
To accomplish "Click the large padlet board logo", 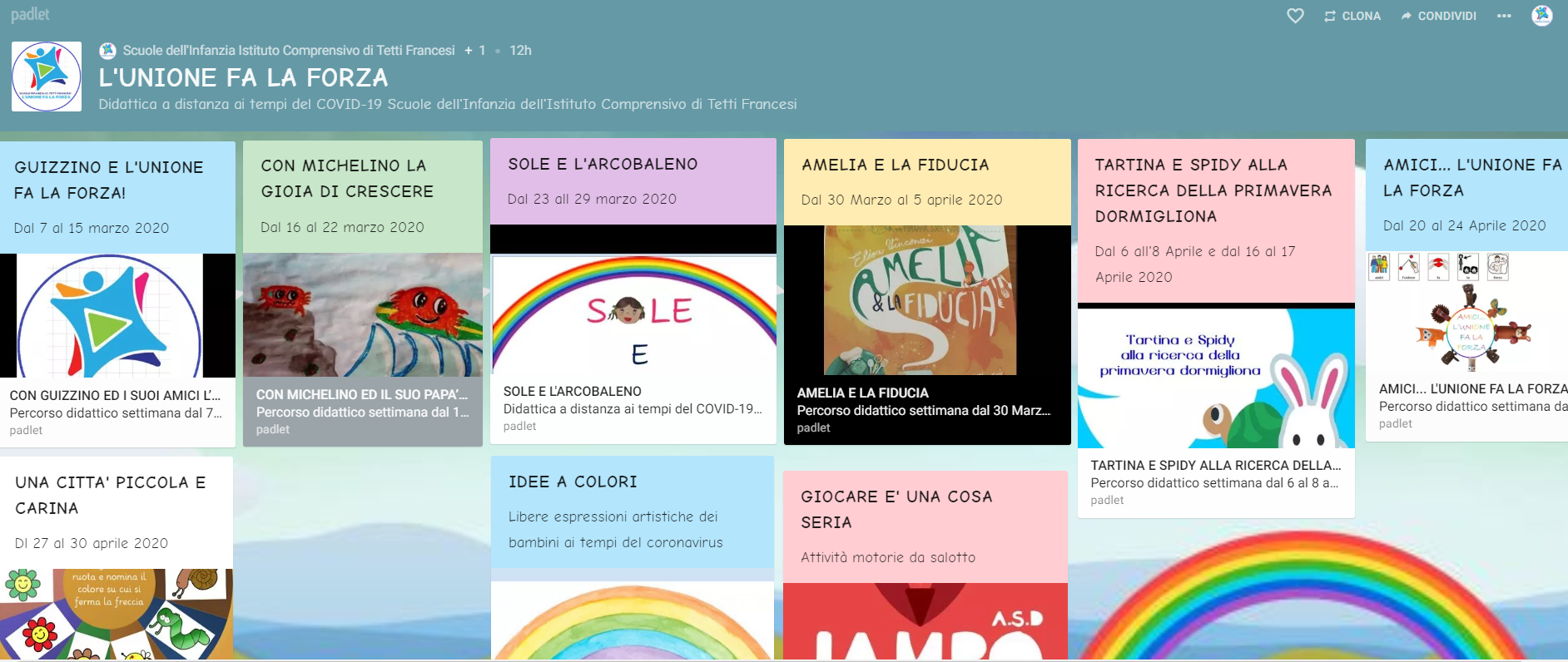I will pyautogui.click(x=47, y=77).
